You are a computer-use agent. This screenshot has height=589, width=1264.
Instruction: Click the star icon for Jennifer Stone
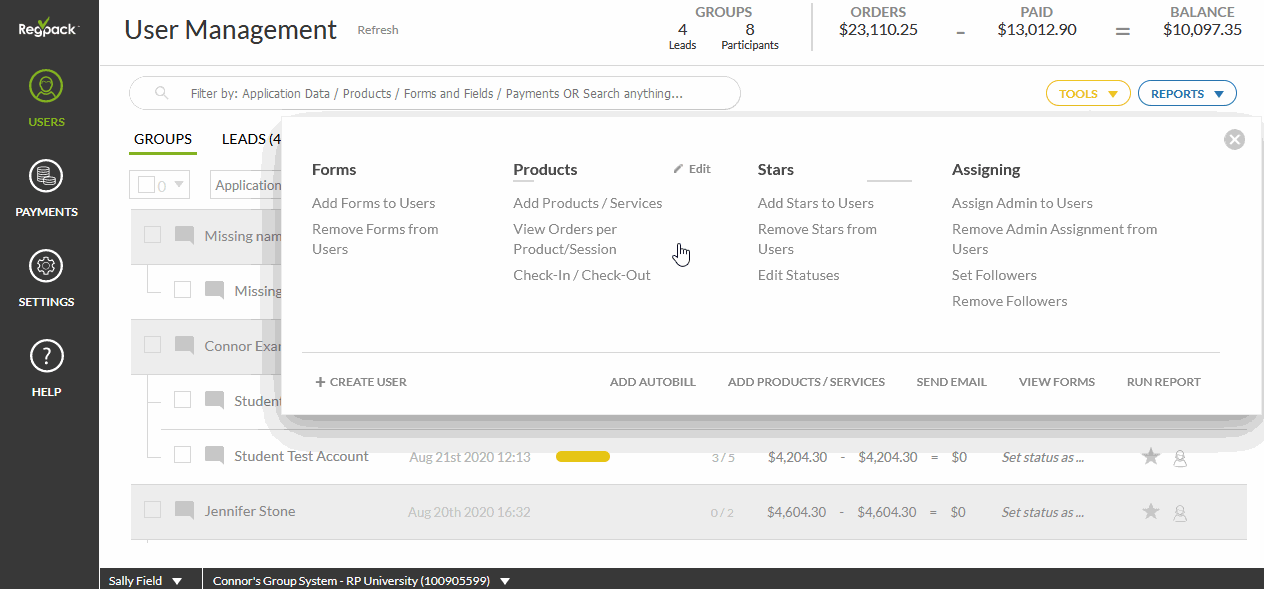click(x=1151, y=511)
